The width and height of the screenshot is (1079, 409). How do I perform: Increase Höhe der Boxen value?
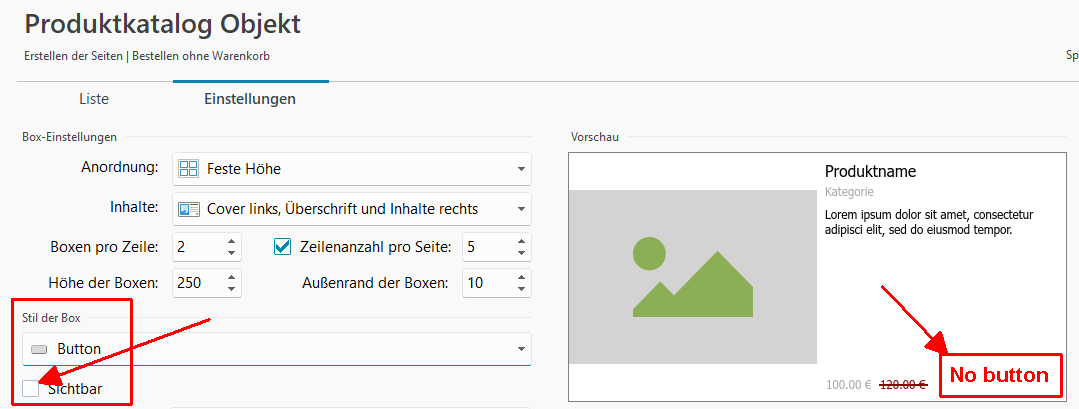(x=232, y=277)
